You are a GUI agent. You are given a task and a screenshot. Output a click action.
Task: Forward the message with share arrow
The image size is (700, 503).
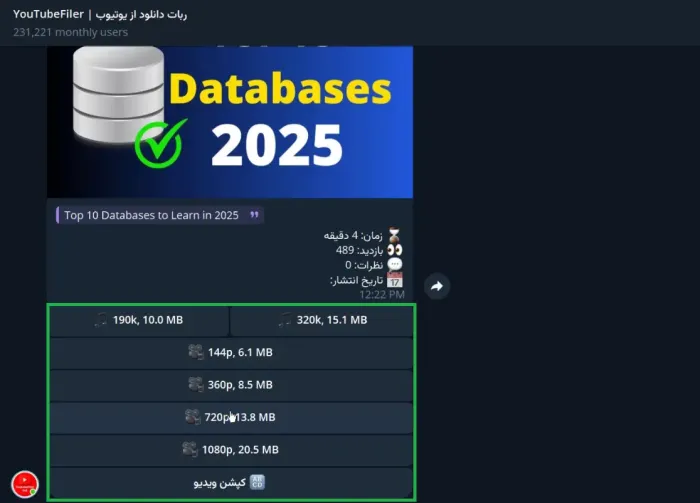[437, 286]
